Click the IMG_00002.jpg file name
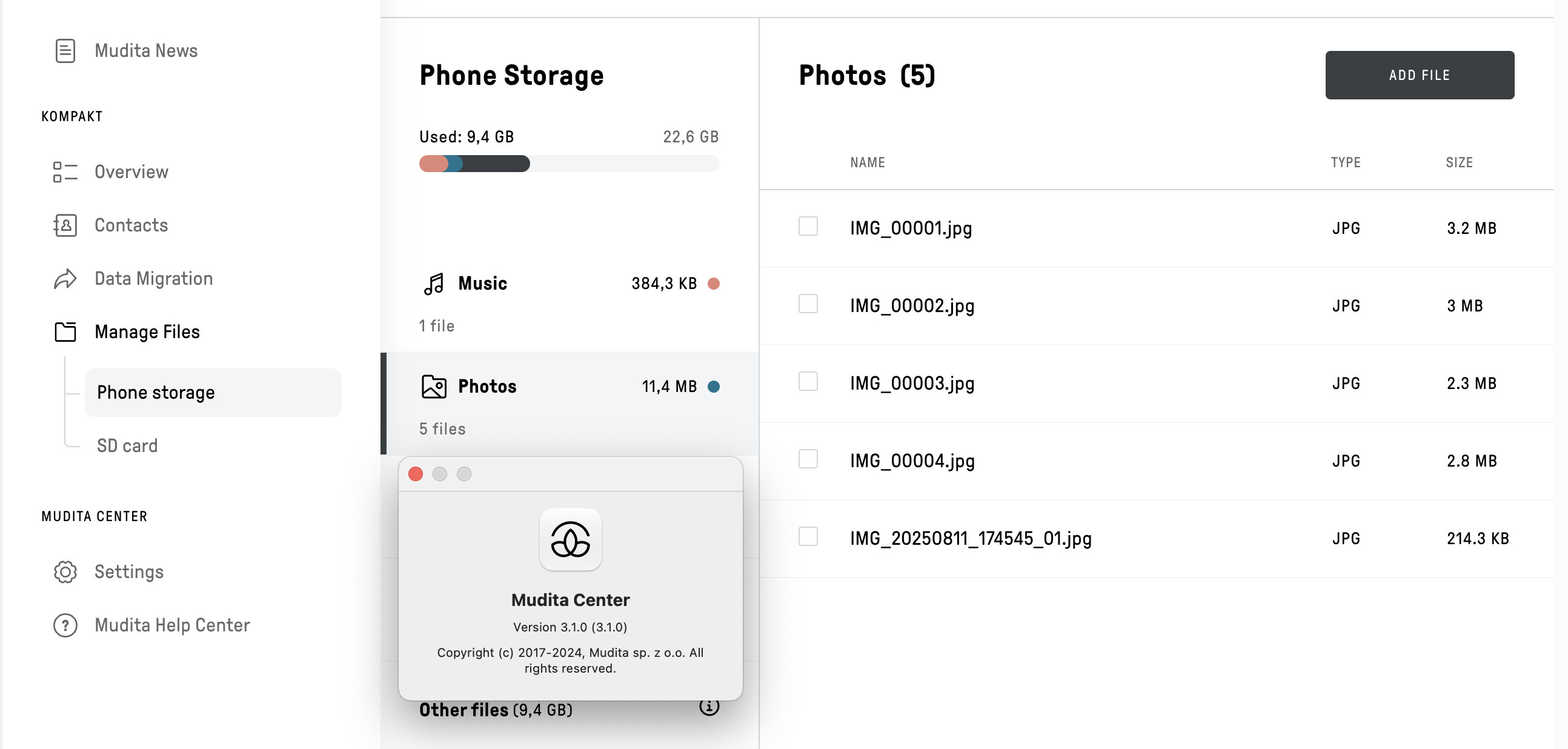The image size is (1568, 749). tap(912, 305)
